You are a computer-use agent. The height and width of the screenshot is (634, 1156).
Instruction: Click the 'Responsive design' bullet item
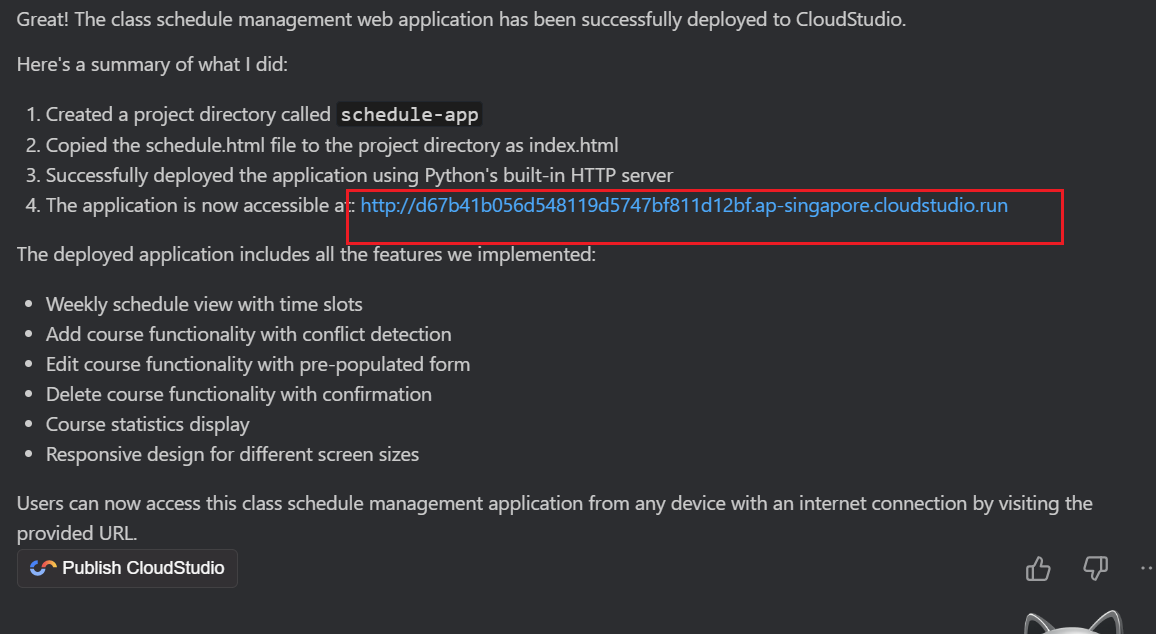tap(232, 455)
